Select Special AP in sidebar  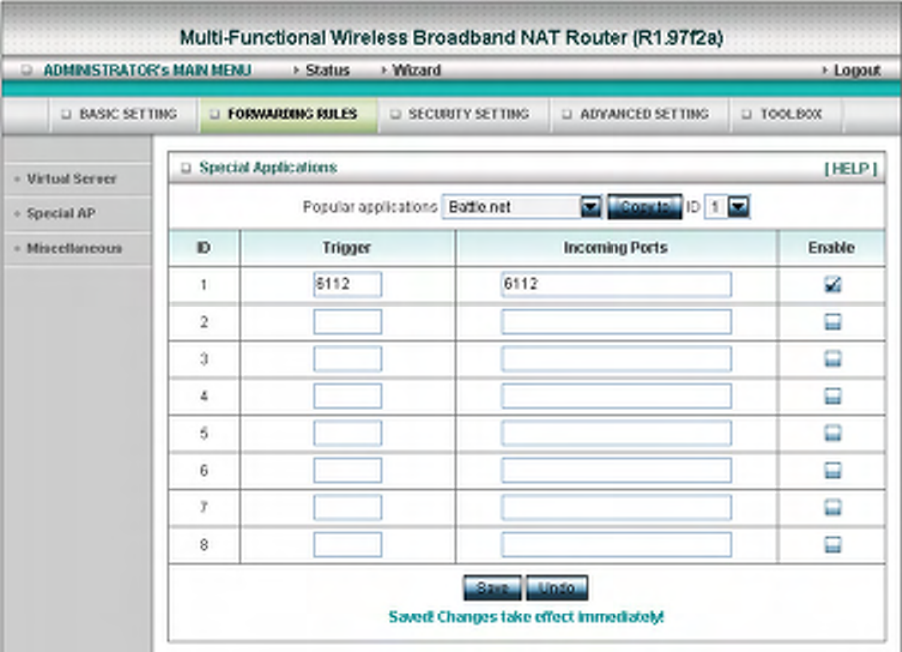pyautogui.click(x=61, y=213)
